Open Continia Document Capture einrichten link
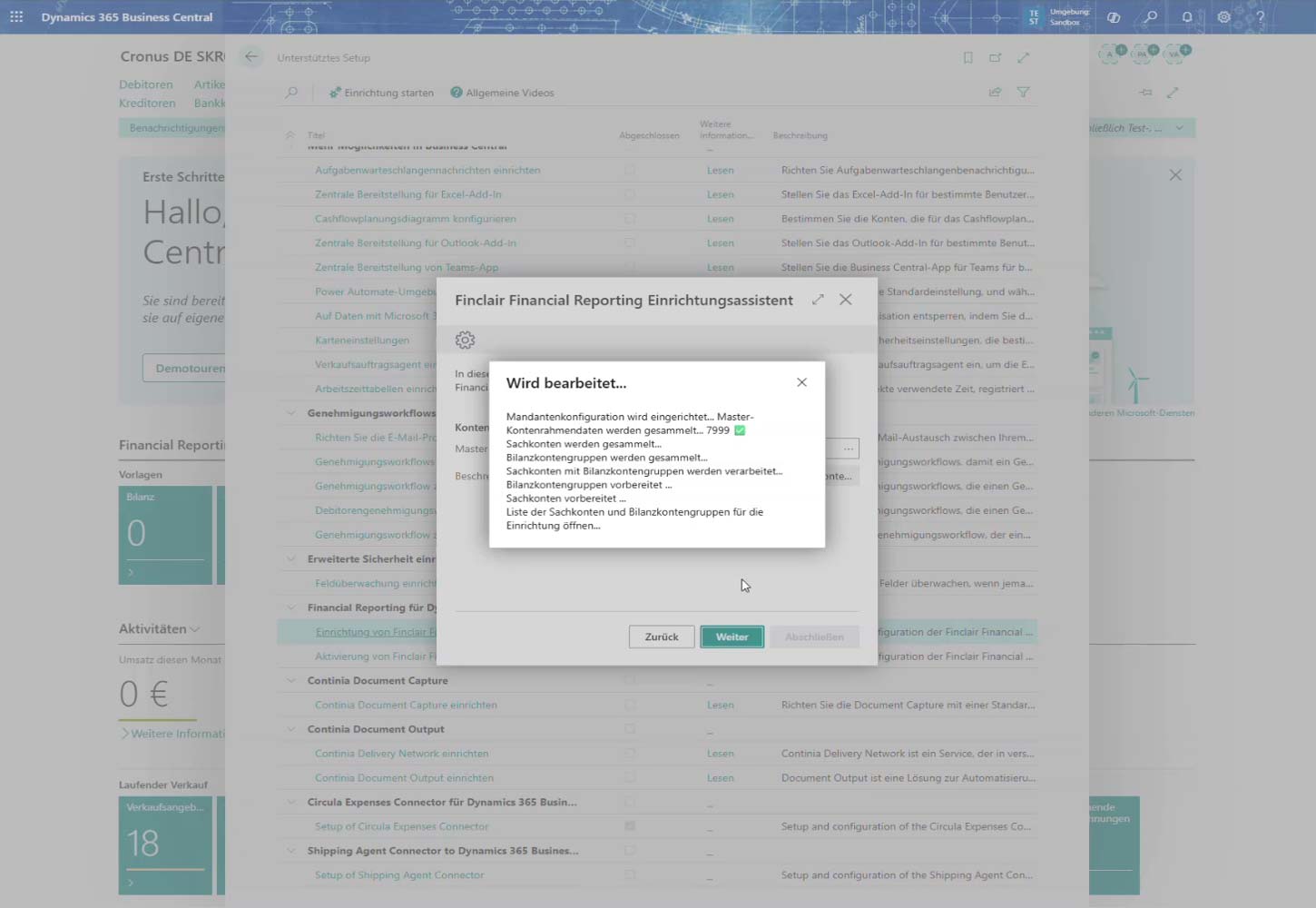1316x908 pixels. click(406, 705)
